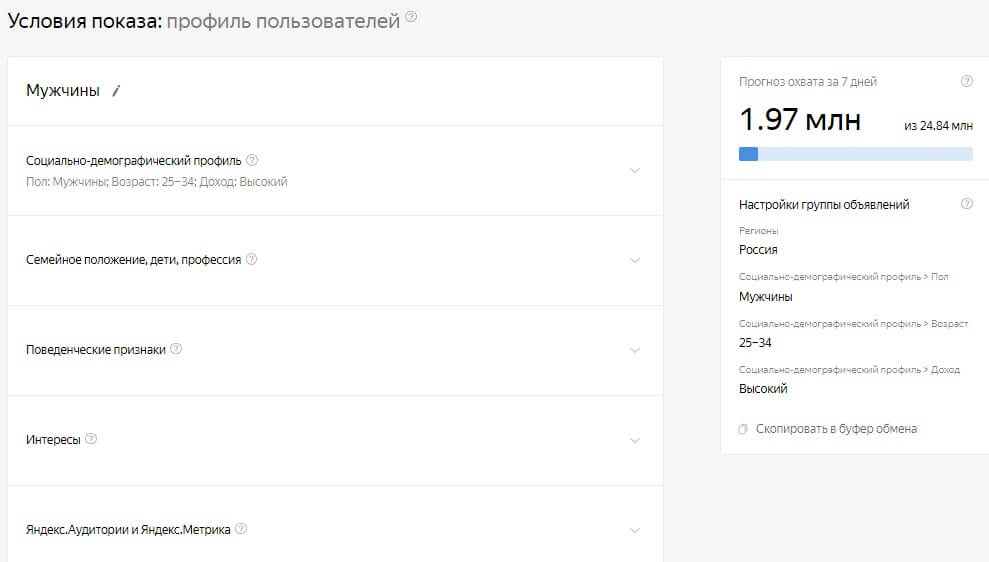Show help for Яндекс.Аудитории и Яндекс.Метрика
This screenshot has width=989, height=562.
point(241,529)
